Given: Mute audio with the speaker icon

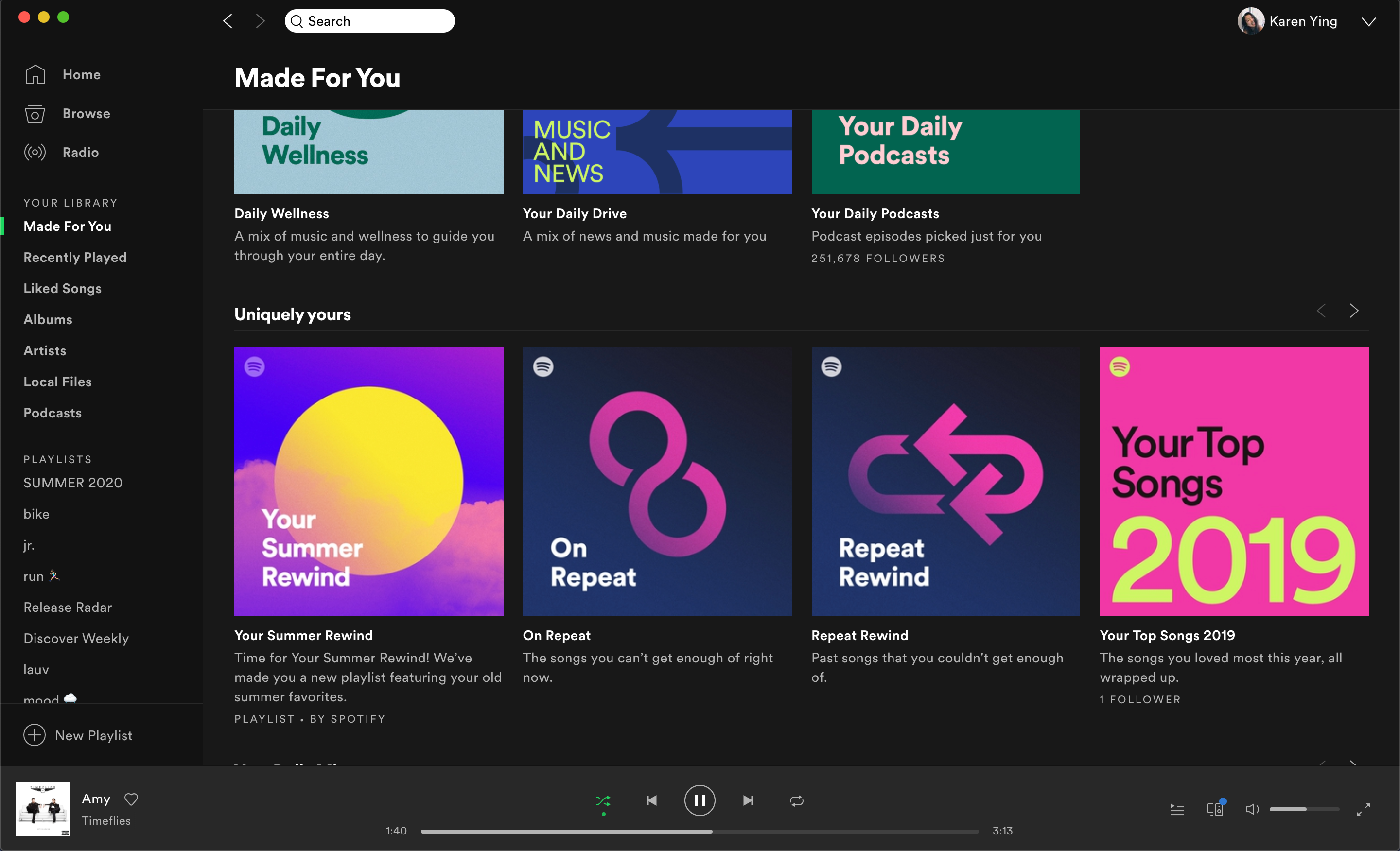Looking at the screenshot, I should tap(1252, 809).
